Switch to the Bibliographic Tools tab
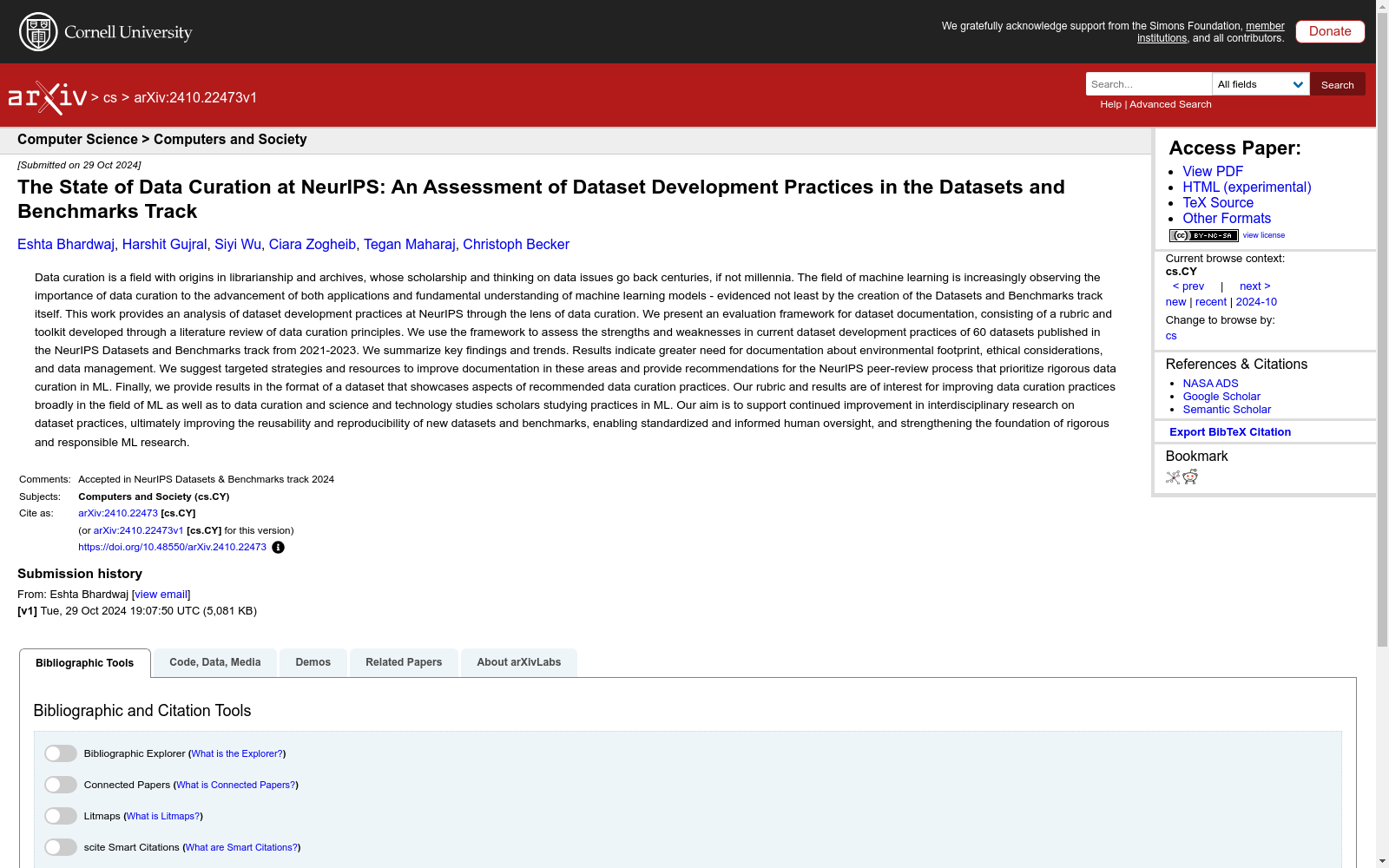1389x868 pixels. pyautogui.click(x=85, y=663)
